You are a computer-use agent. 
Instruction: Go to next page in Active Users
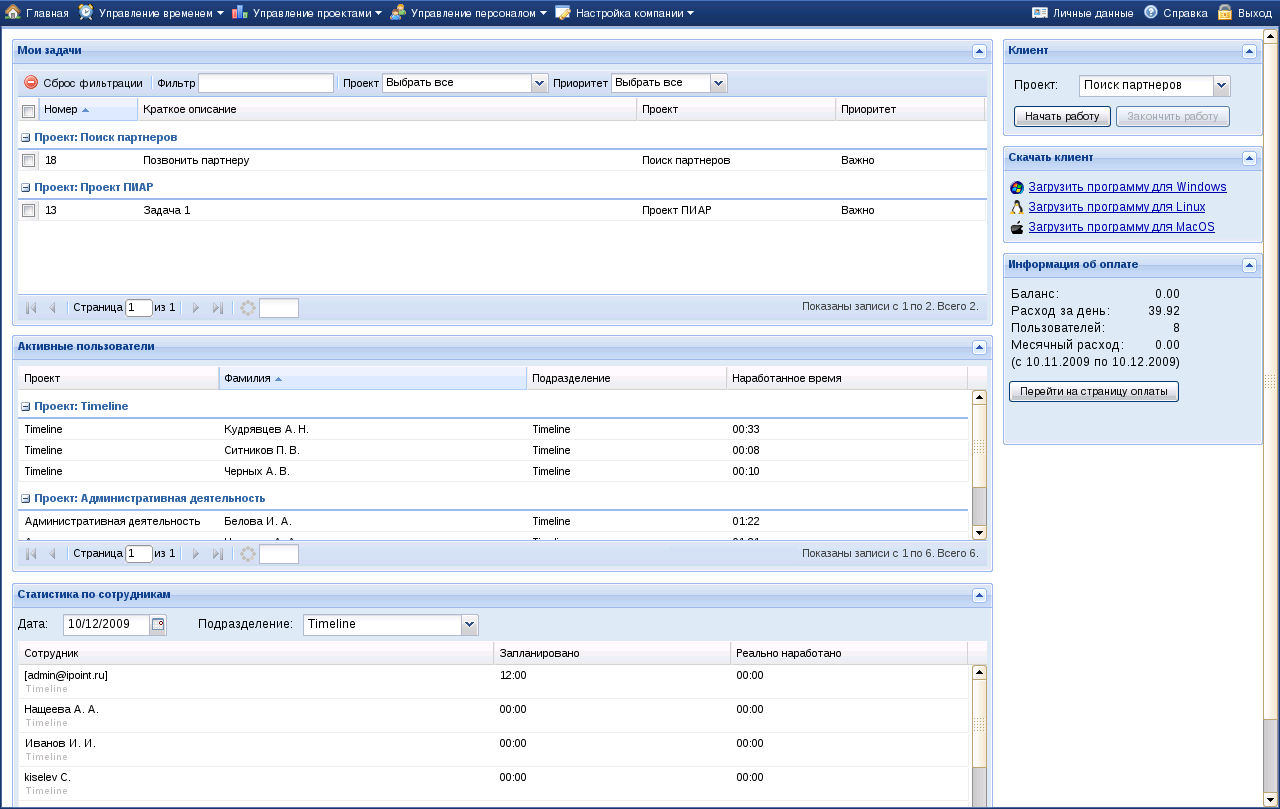click(196, 554)
